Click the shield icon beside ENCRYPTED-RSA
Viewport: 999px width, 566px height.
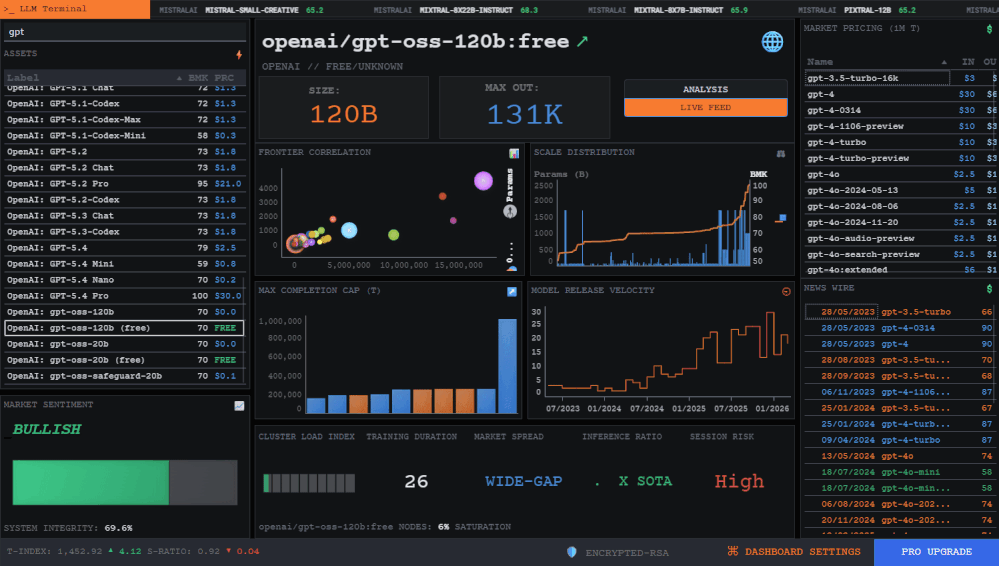(x=571, y=552)
